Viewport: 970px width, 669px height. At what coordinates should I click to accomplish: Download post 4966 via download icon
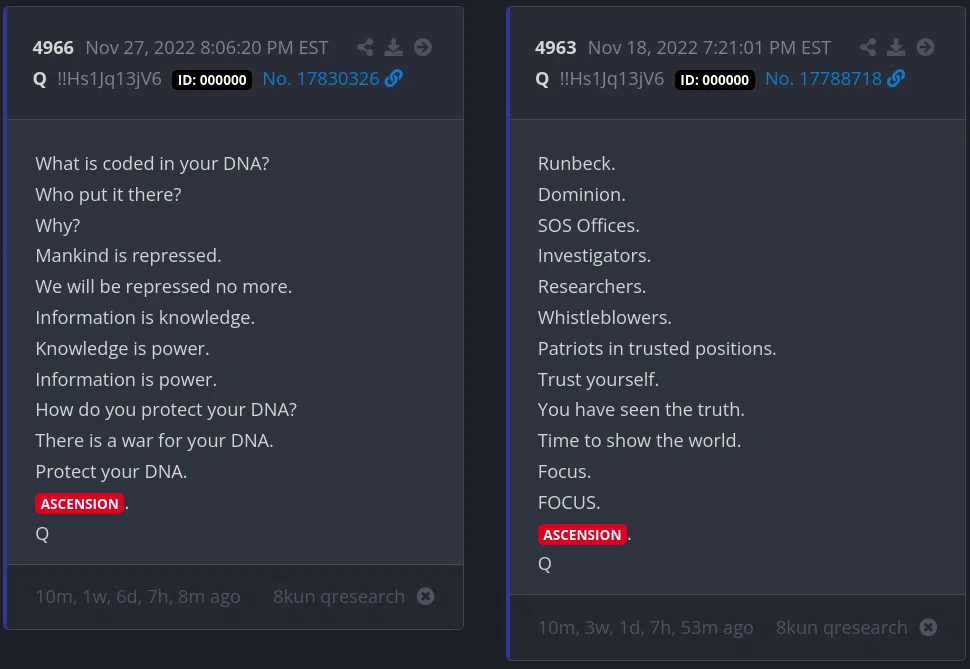point(393,47)
